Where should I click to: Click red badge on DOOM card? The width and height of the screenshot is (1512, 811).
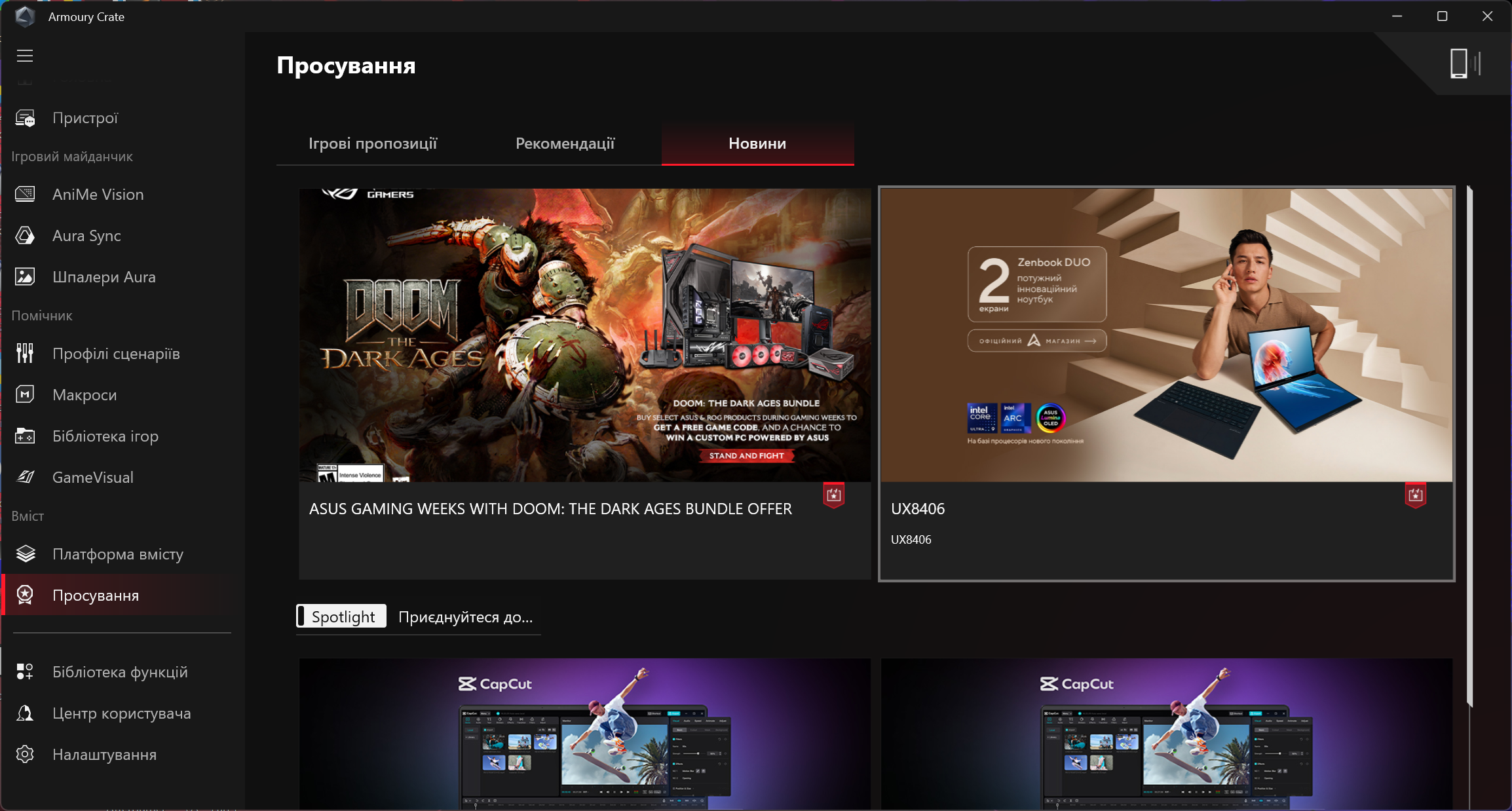tap(833, 495)
